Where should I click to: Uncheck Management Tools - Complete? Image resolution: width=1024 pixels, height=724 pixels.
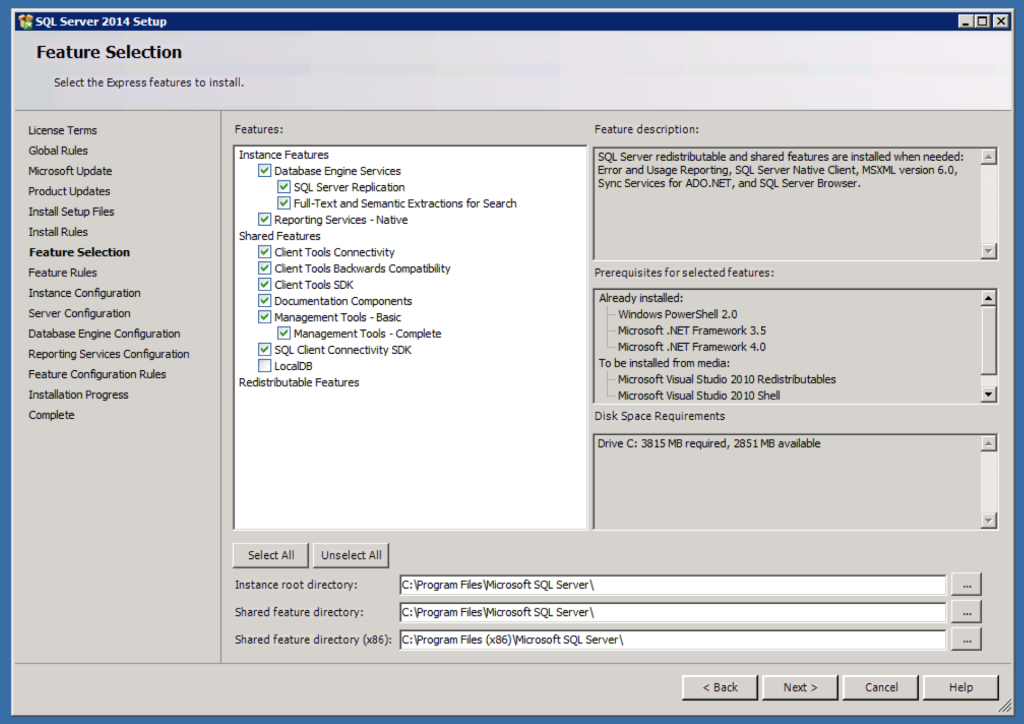[x=284, y=333]
